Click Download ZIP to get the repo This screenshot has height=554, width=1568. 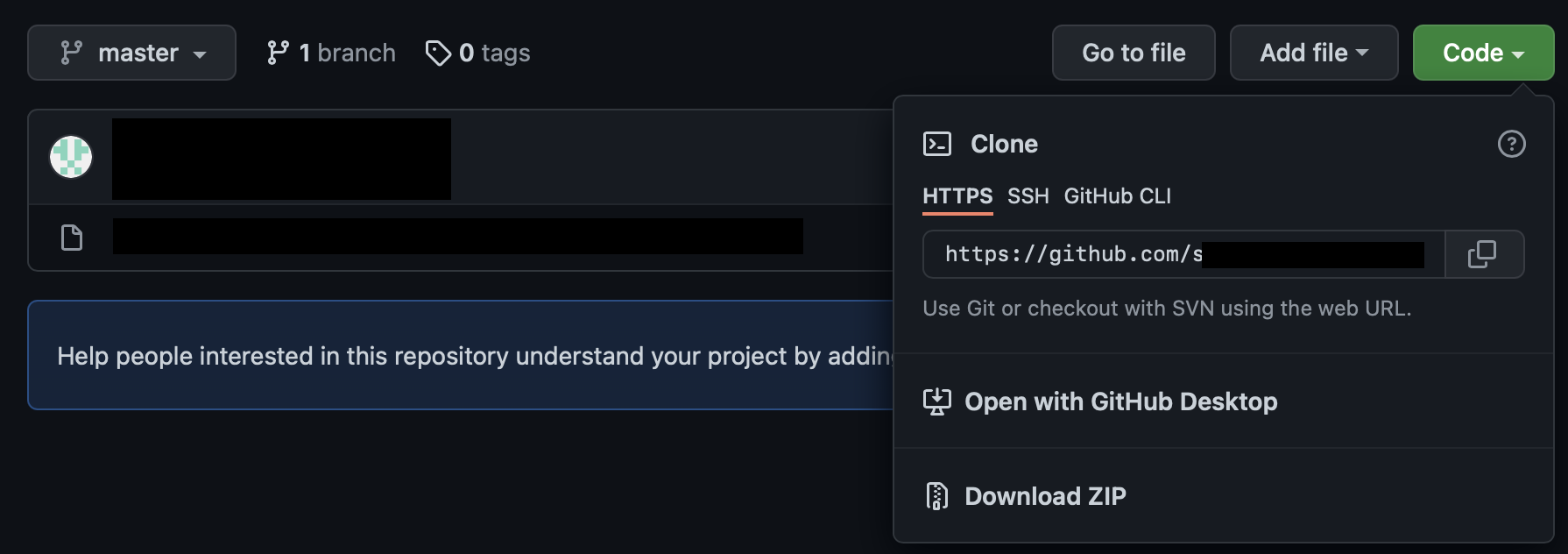(1045, 495)
